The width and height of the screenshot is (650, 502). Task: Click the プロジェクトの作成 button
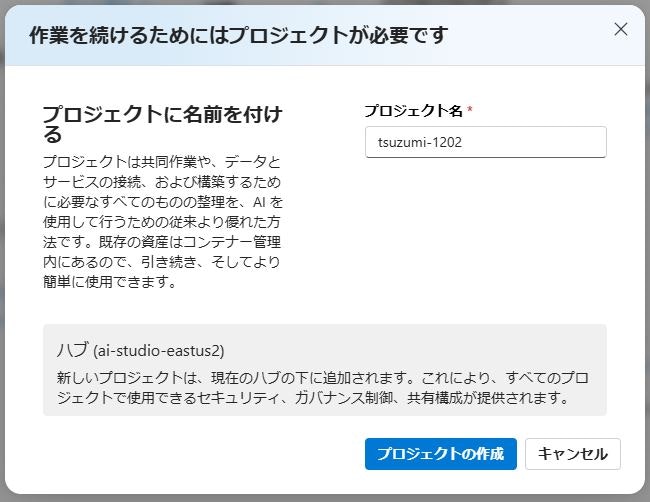coord(441,454)
